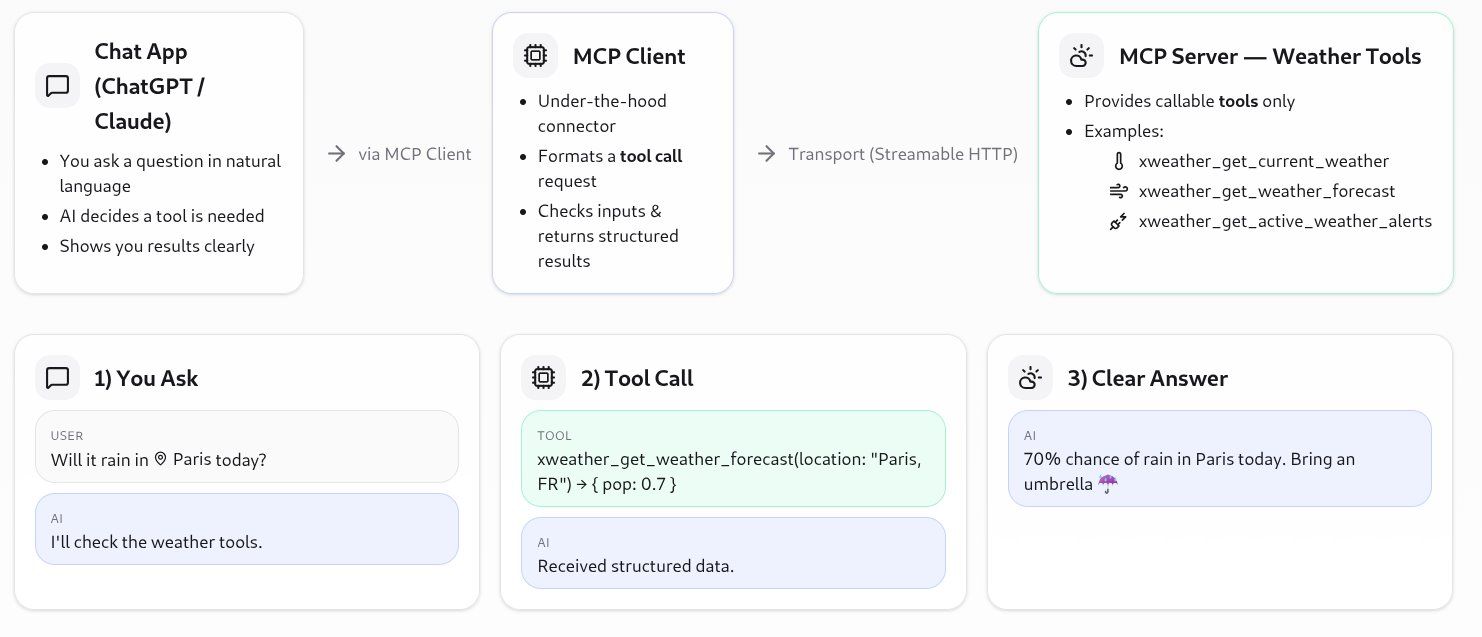Click the MCP Server weather cloud icon
This screenshot has width=1482, height=637.
click(x=1081, y=56)
